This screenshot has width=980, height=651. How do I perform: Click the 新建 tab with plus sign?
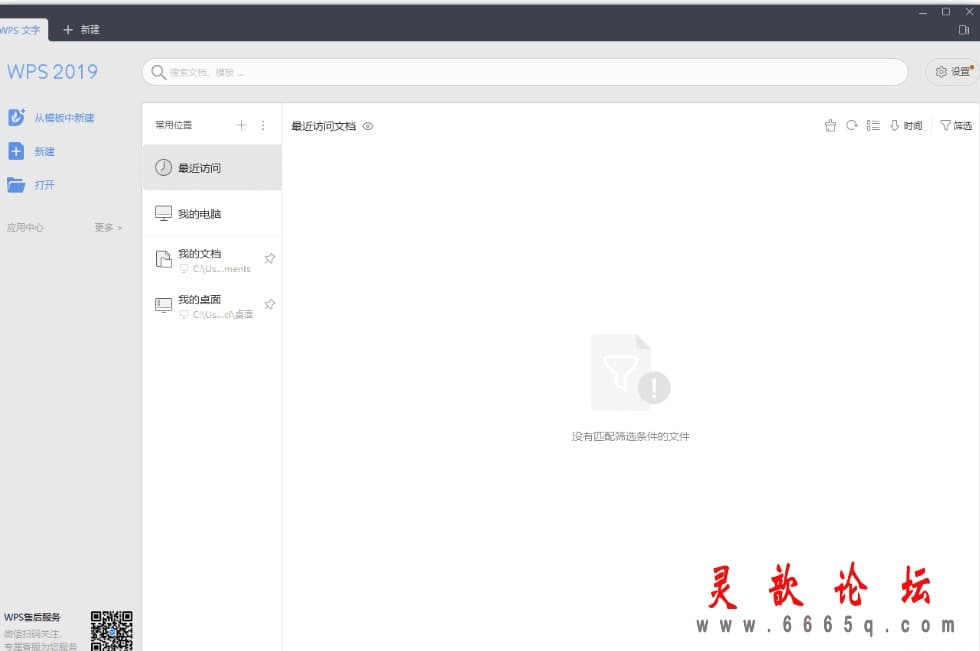point(81,29)
